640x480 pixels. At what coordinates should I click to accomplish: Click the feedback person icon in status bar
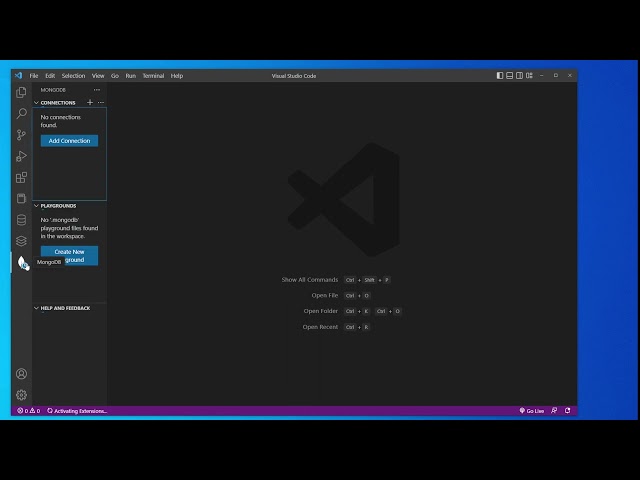coord(554,411)
